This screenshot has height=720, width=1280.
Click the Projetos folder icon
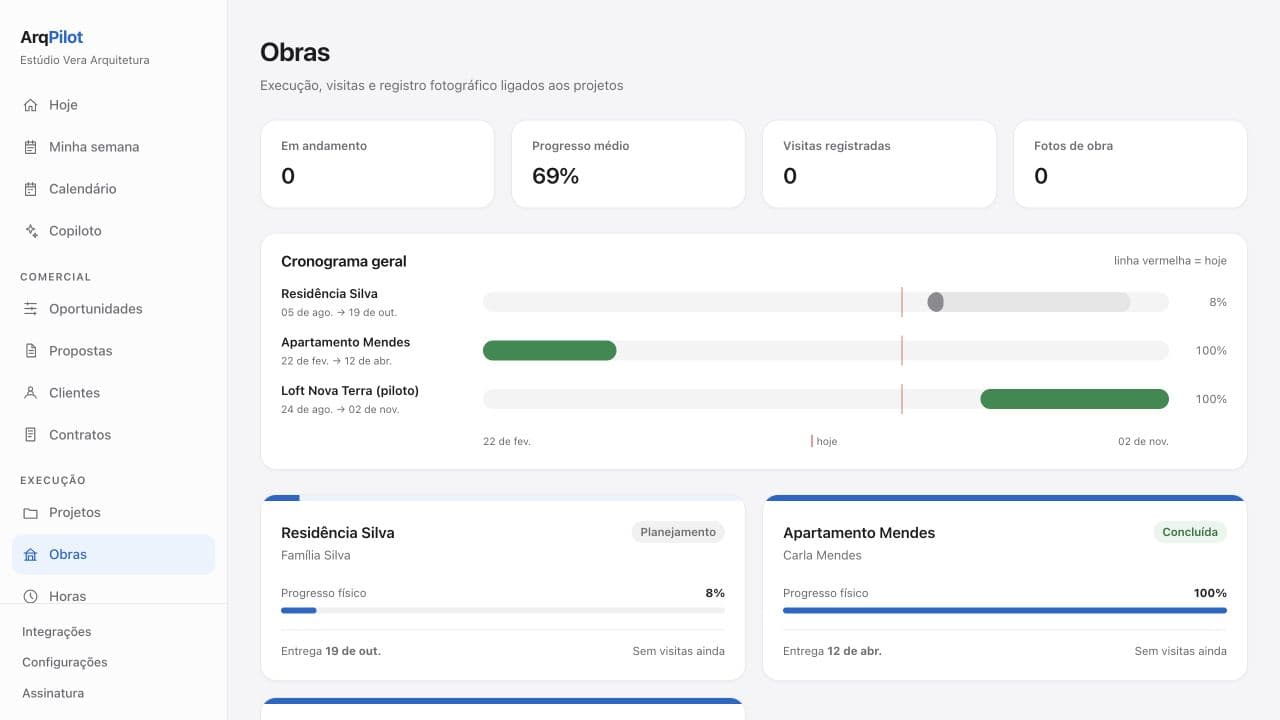(30, 513)
